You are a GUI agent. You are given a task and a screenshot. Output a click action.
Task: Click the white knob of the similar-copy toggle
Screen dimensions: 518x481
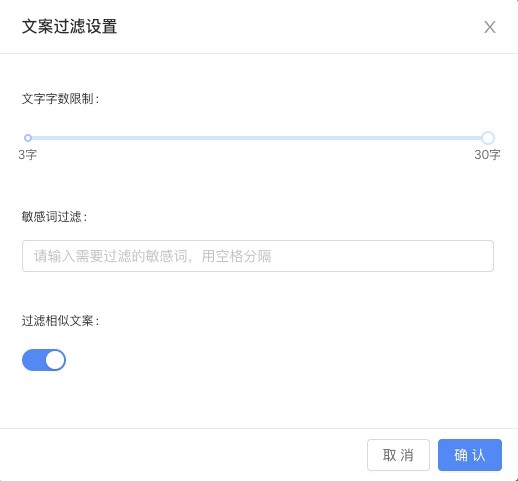click(55, 360)
